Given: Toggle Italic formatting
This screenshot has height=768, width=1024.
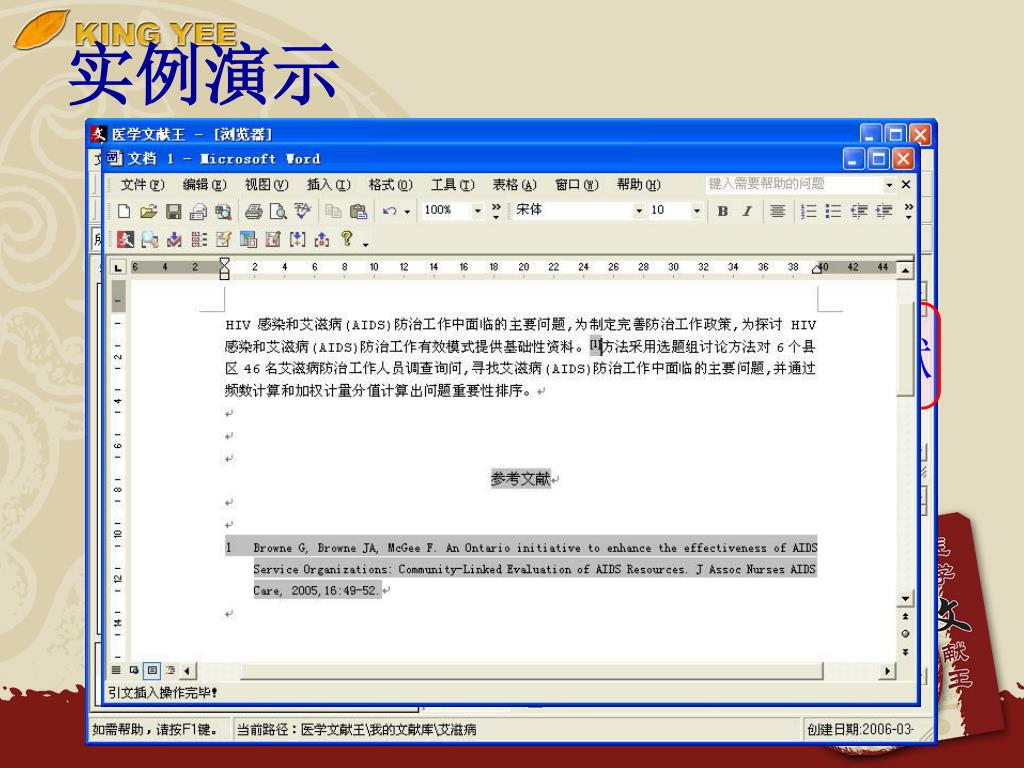Looking at the screenshot, I should coord(747,211).
